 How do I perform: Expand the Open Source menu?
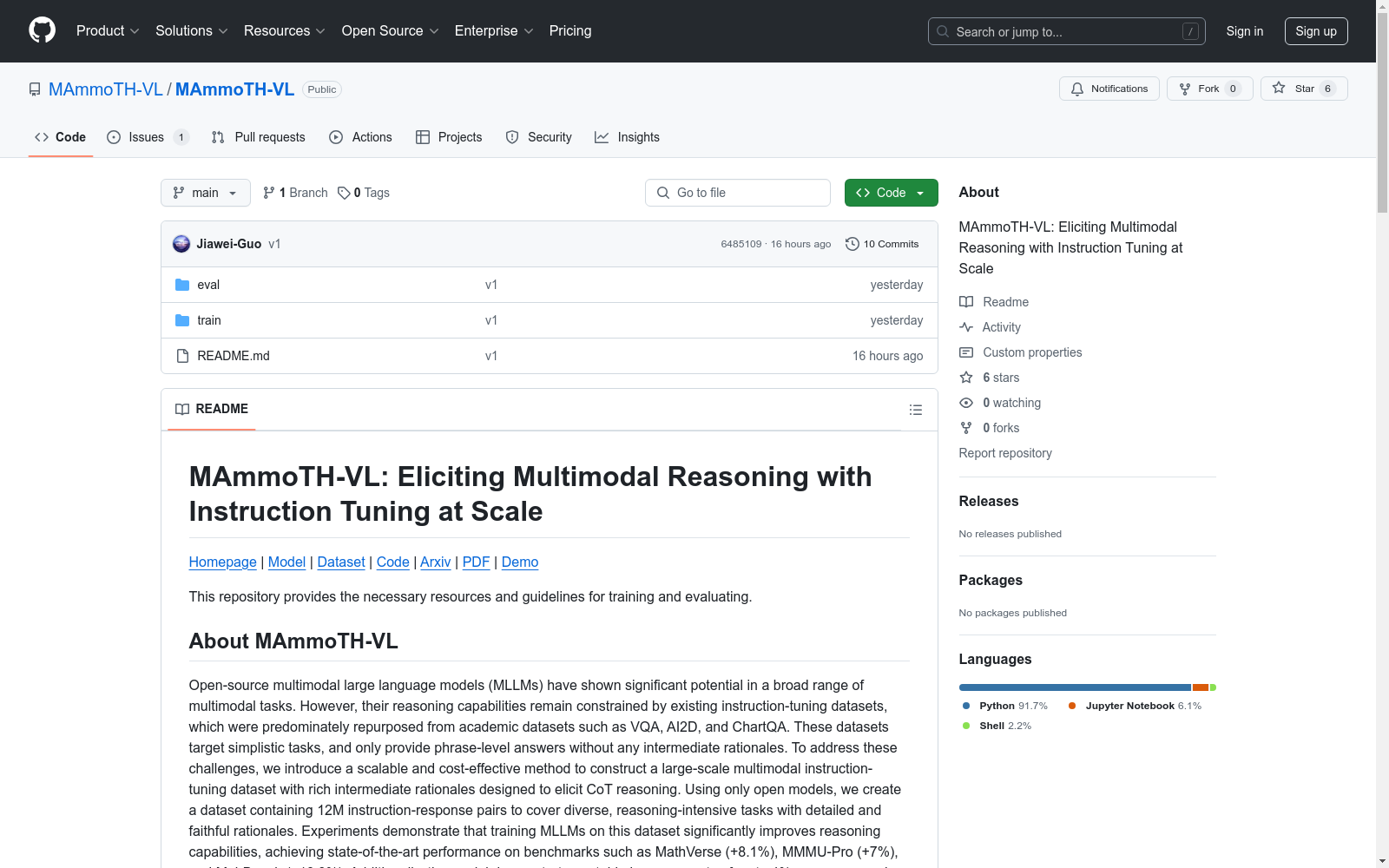390,30
